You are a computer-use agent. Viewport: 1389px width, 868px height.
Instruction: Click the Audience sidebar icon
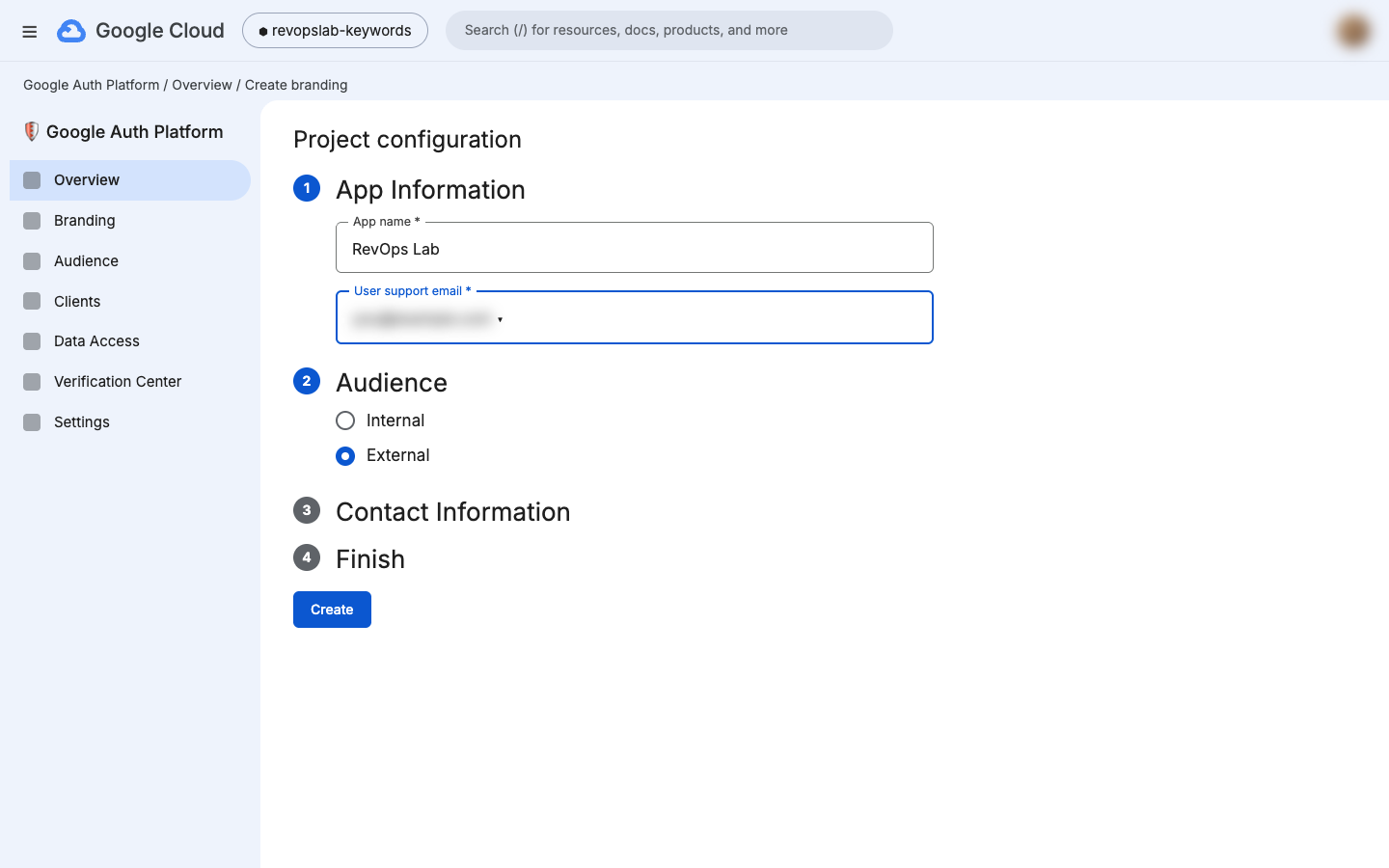pos(32,261)
